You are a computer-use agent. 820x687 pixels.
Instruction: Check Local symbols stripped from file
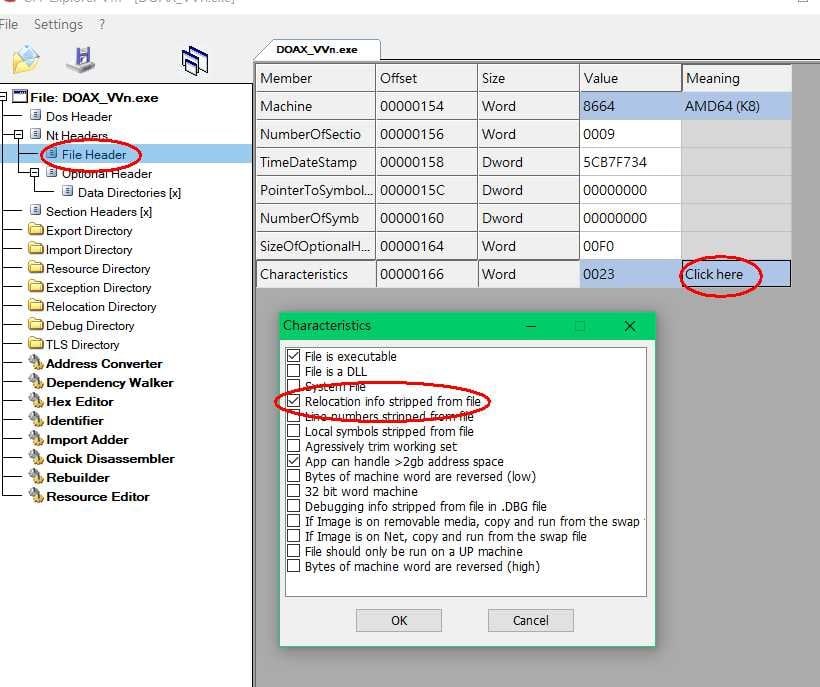293,431
